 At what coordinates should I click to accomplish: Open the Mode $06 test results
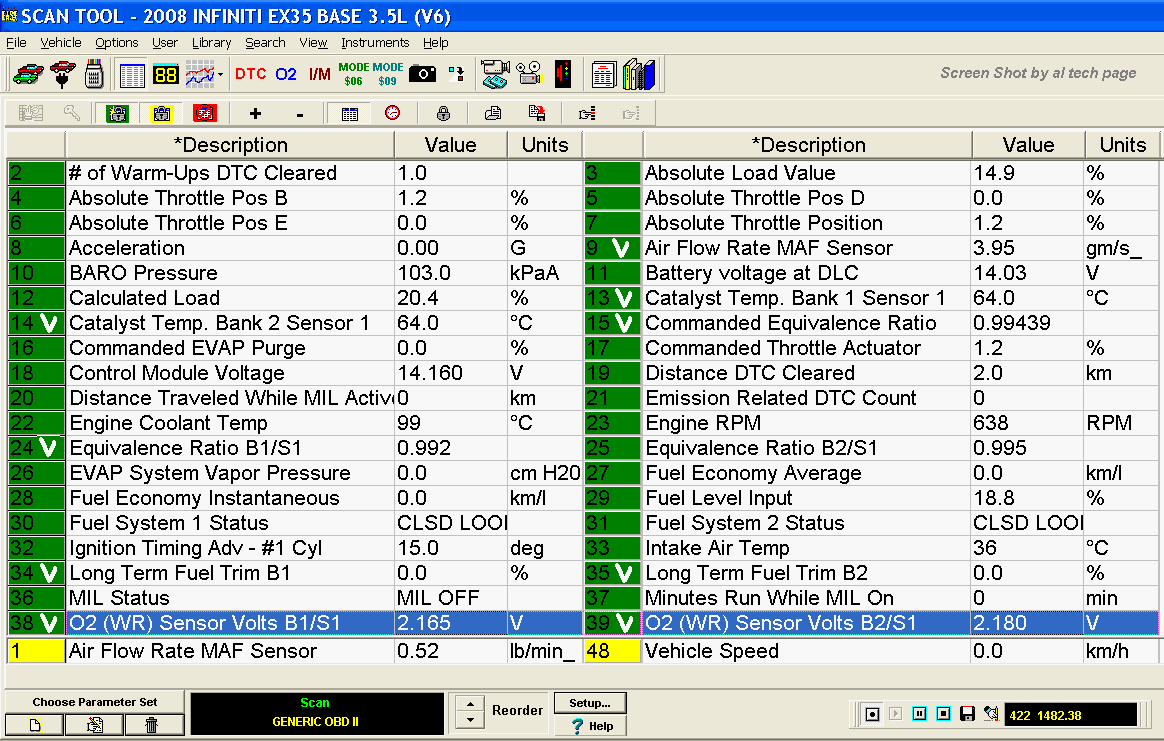(x=353, y=74)
